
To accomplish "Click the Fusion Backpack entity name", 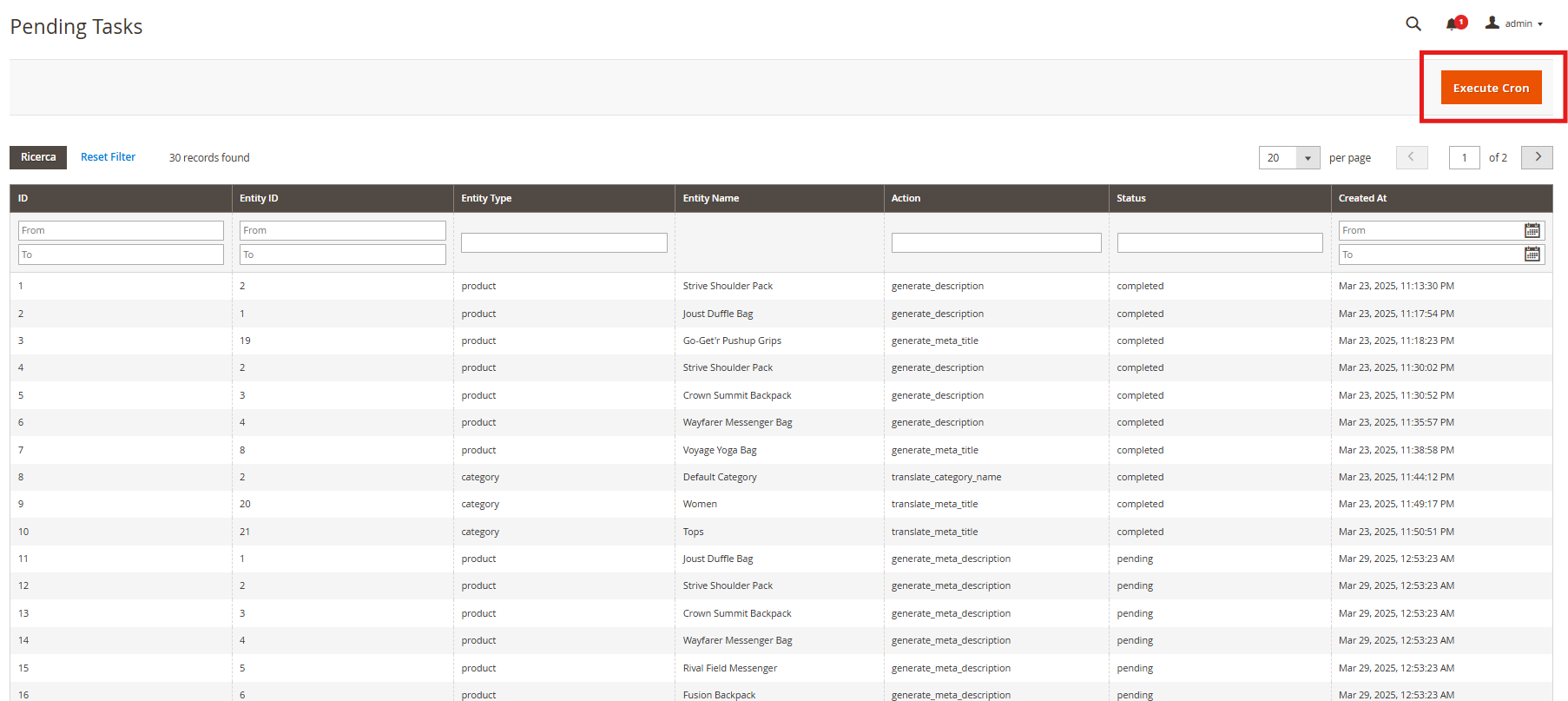I will pos(719,695).
